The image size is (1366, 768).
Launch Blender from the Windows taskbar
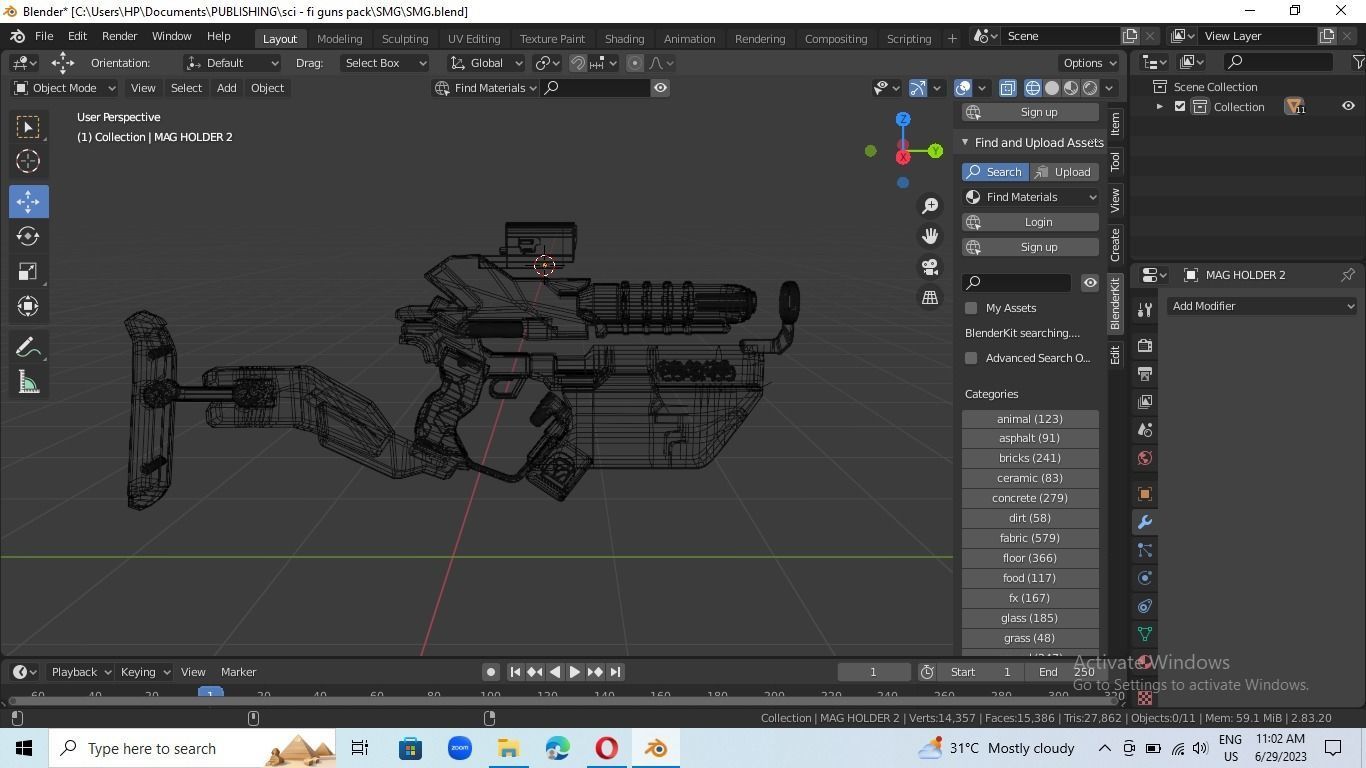656,748
